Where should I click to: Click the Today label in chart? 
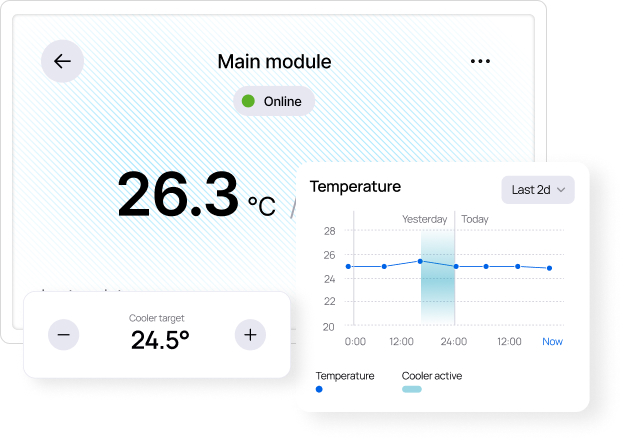[475, 219]
